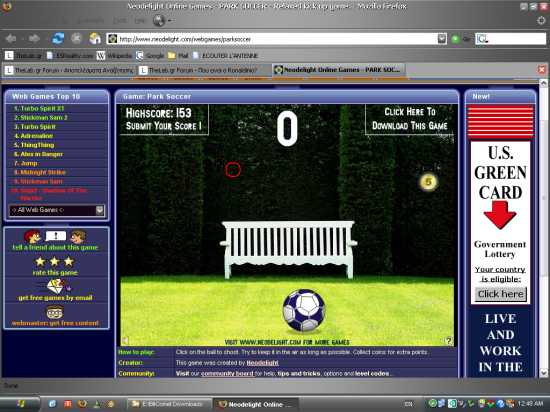Click Here To Download This Game

(x=410, y=119)
